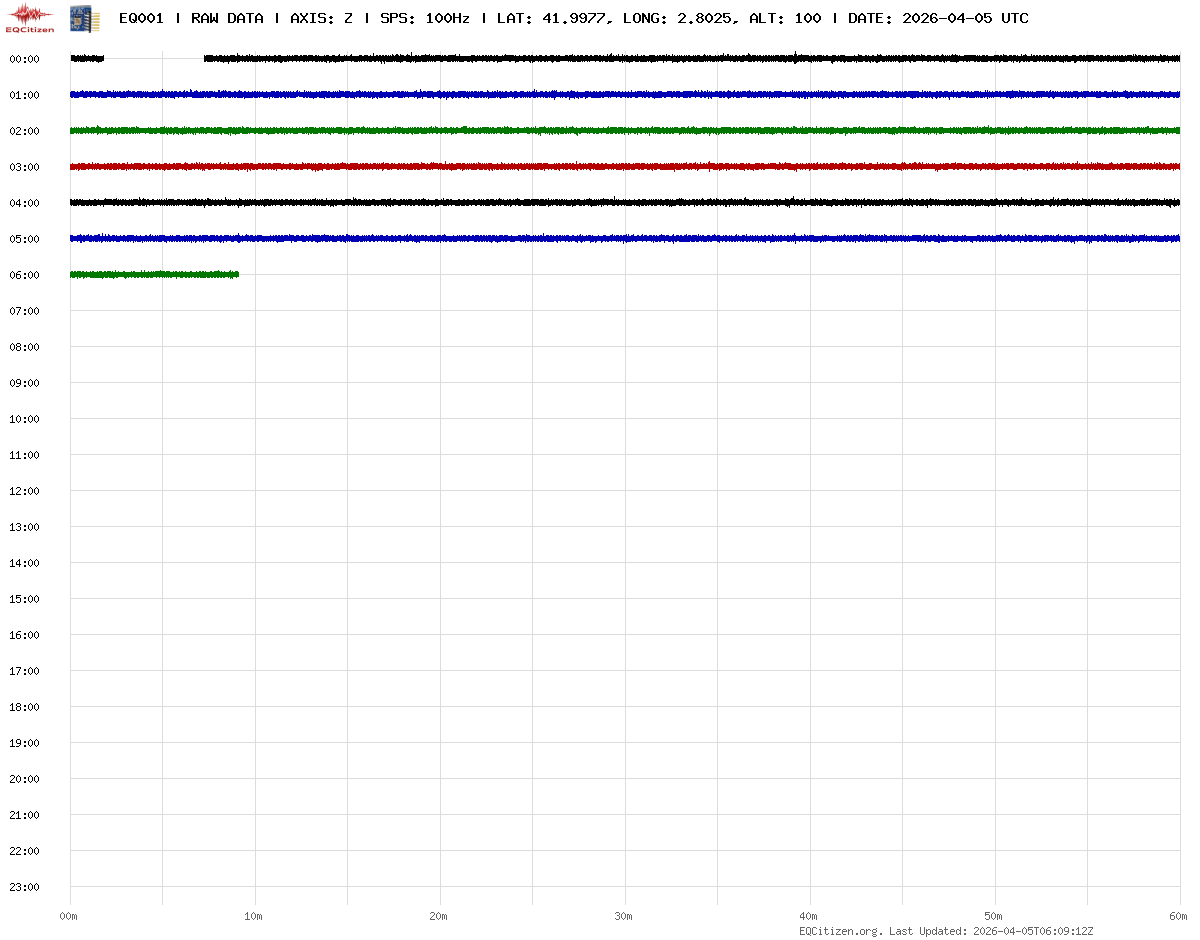Click the 50m tick on minute axis
Screen dimensions: 1200x940
994,916
